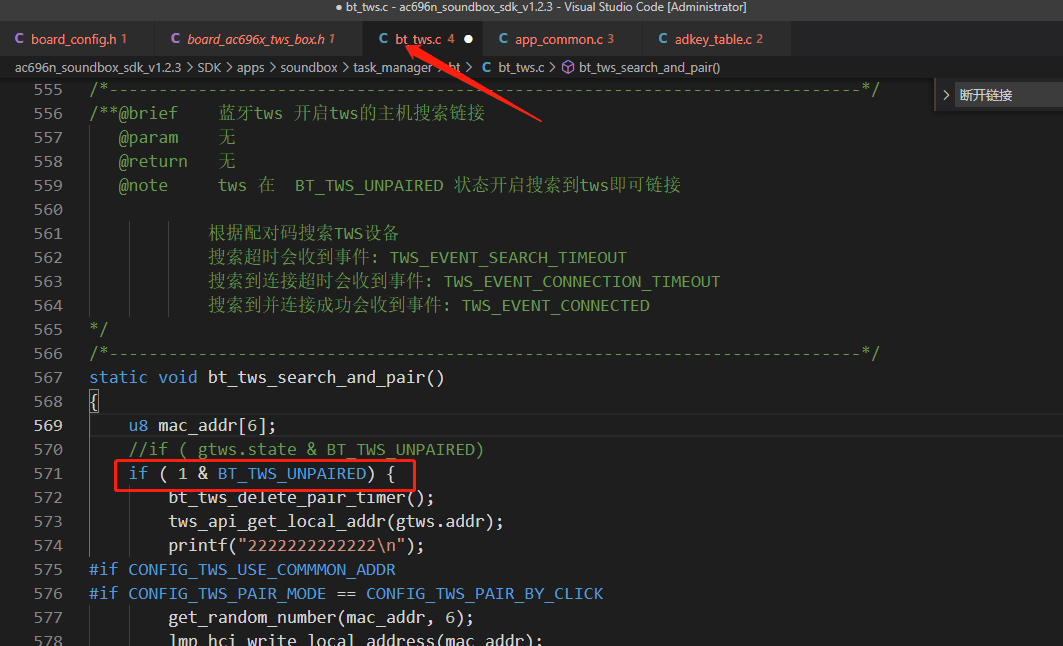Click the function name bt_tws_search_and_pair in code

point(317,377)
